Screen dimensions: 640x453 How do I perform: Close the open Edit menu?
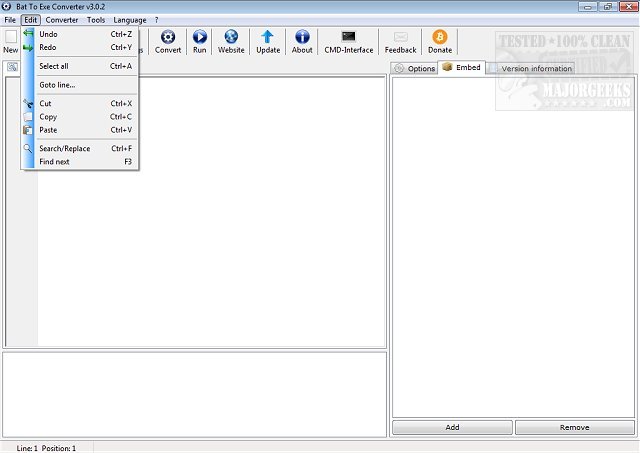coord(31,20)
